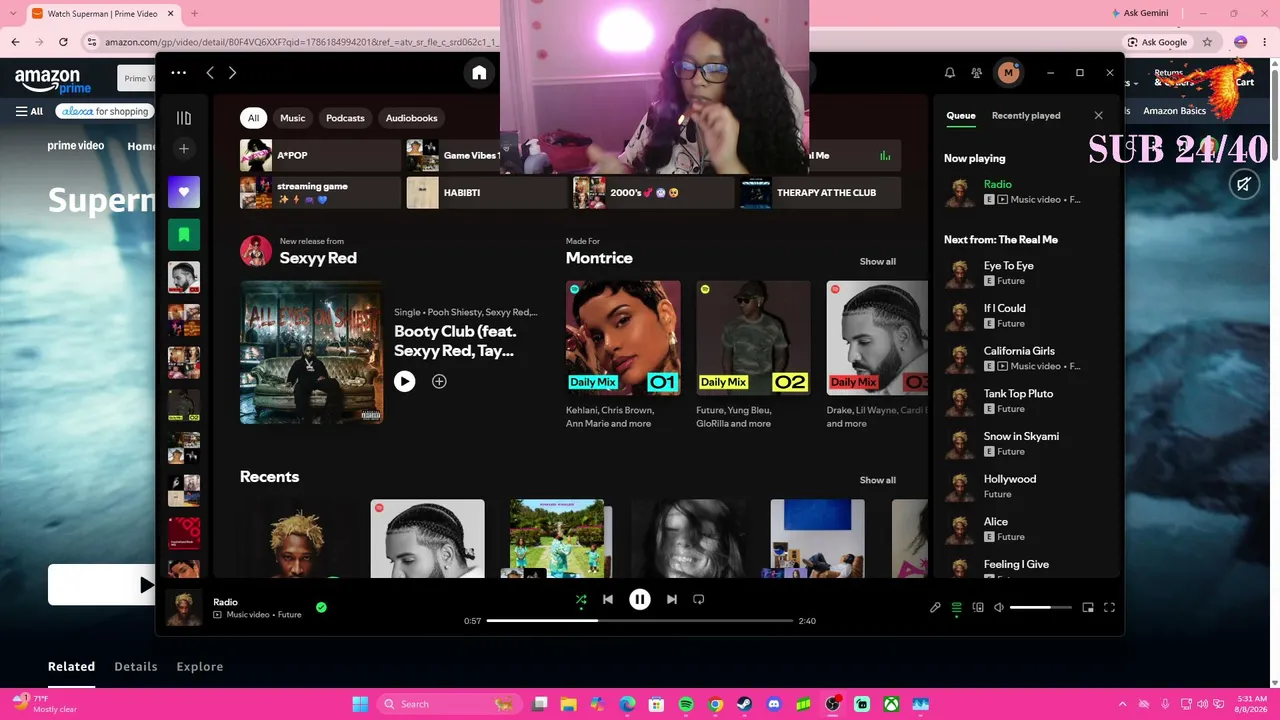1280x720 pixels.
Task: Toggle the Queue view button
Action: [x=957, y=607]
